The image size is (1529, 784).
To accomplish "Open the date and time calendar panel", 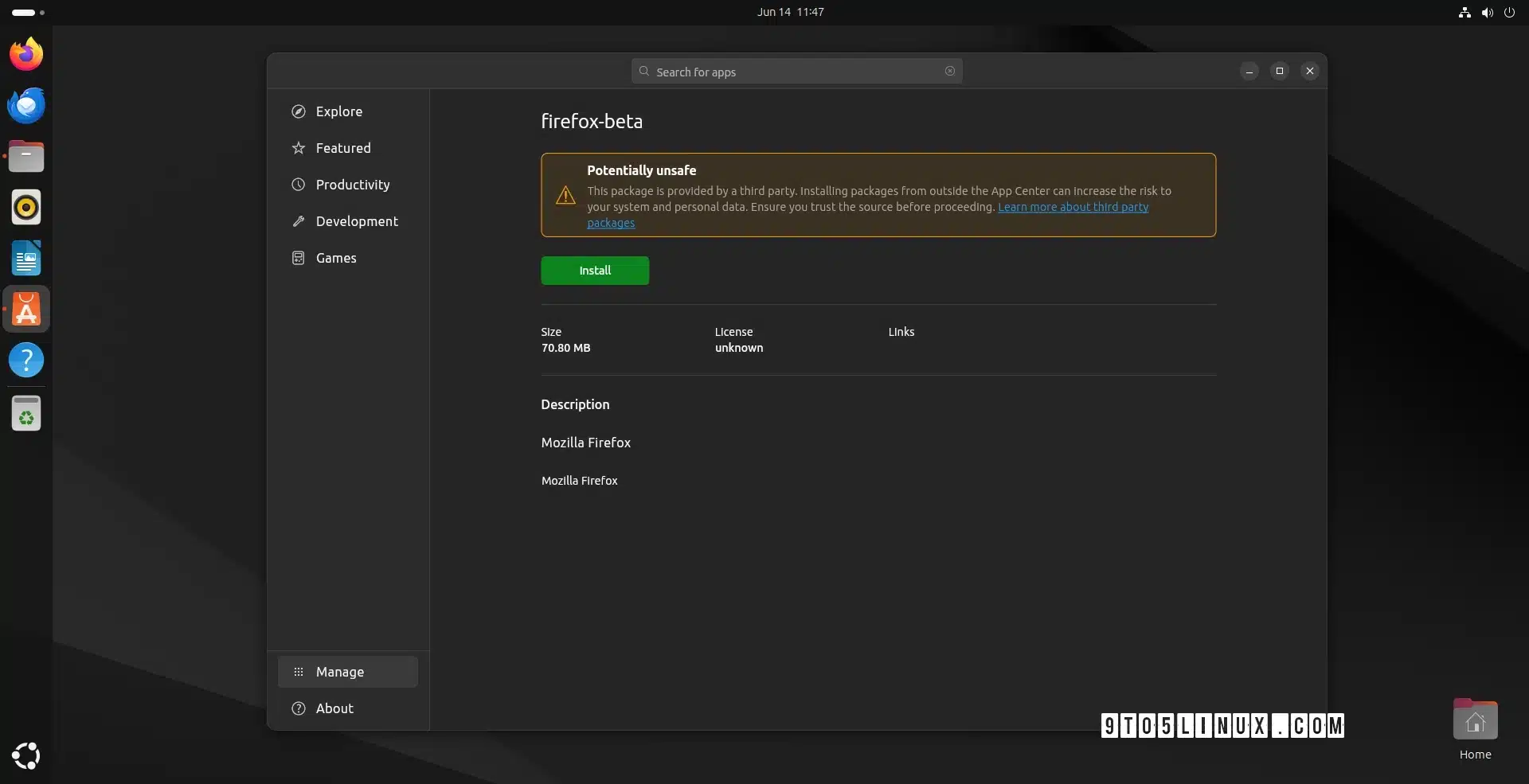I will click(790, 12).
